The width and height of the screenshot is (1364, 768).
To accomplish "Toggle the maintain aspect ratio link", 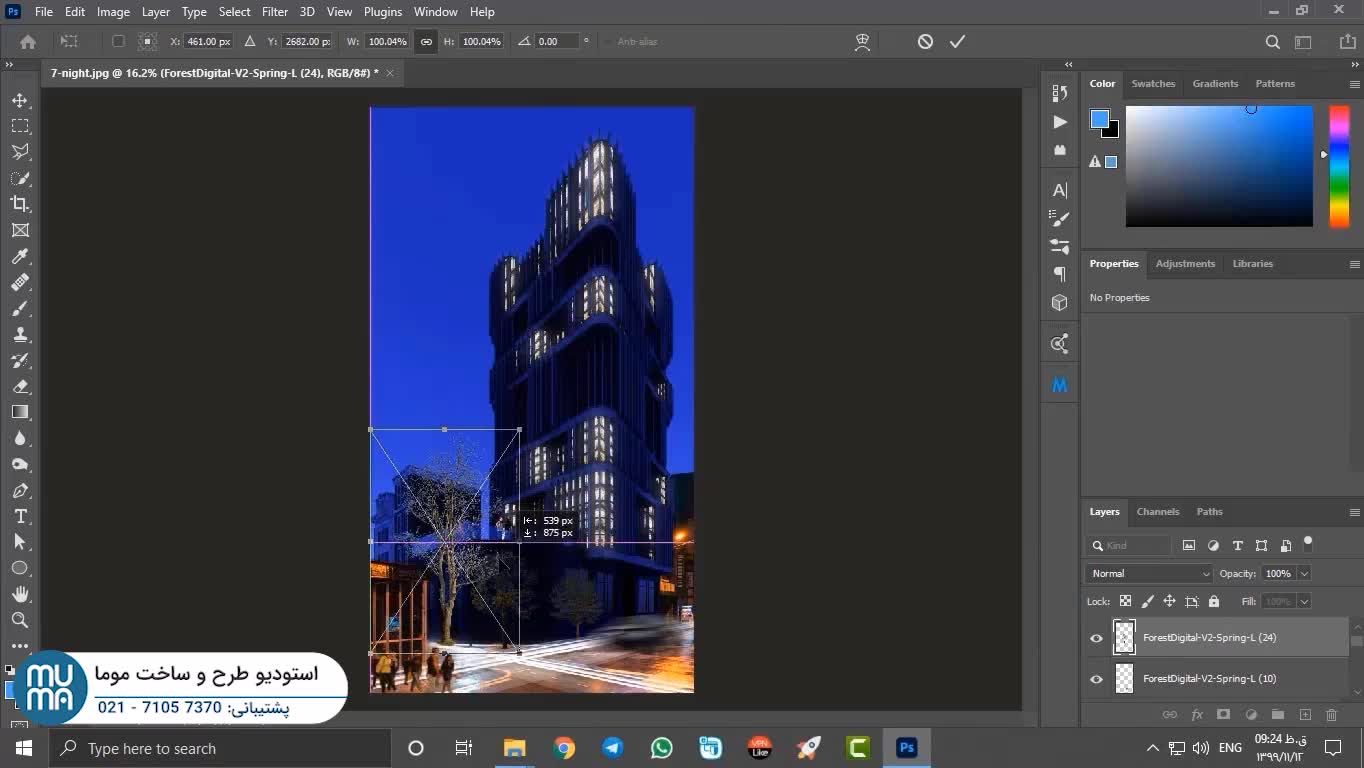I will tap(426, 41).
